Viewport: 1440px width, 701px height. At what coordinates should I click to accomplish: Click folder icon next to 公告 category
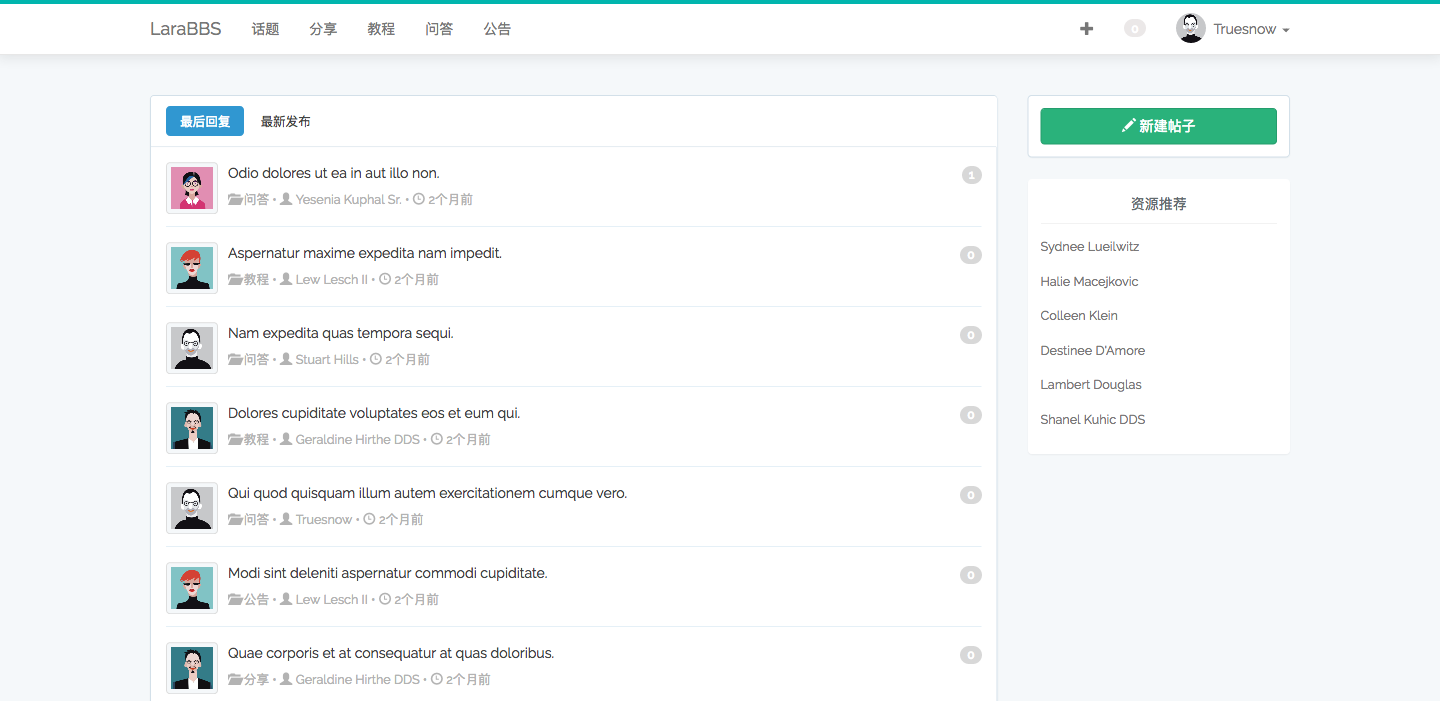click(236, 600)
